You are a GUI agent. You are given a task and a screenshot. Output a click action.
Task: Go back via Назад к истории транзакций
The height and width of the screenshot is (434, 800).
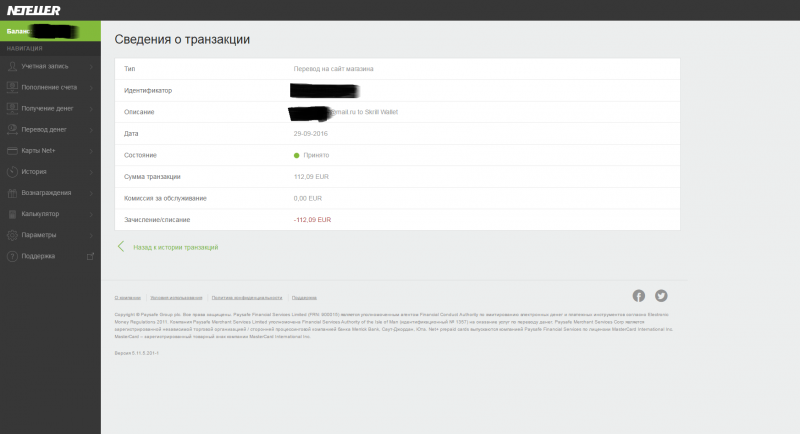point(175,247)
